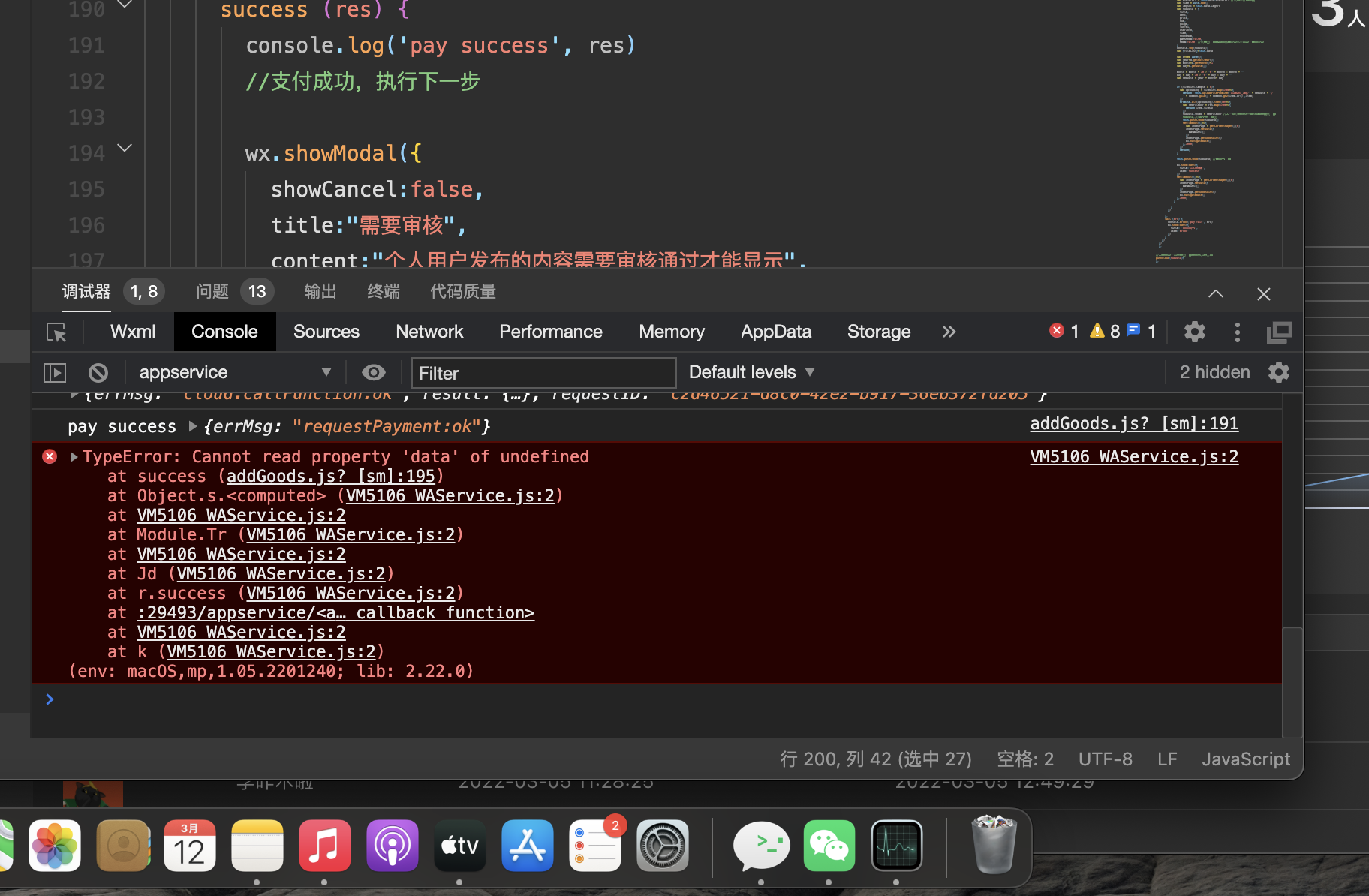This screenshot has width=1369, height=896.
Task: Click the console vertical scrollbar thumb
Action: pyautogui.click(x=1292, y=682)
